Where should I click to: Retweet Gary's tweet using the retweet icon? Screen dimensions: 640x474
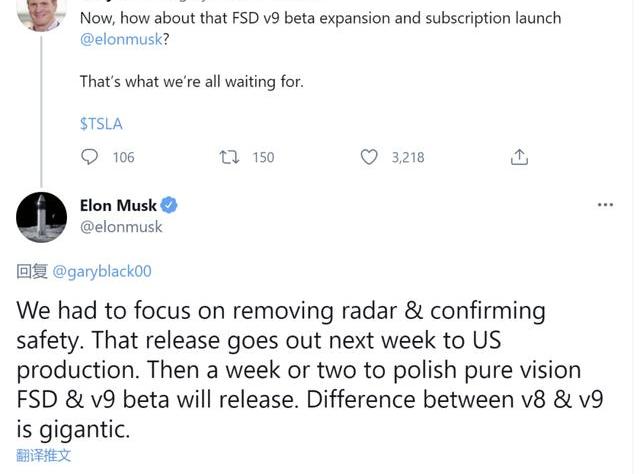[x=229, y=157]
